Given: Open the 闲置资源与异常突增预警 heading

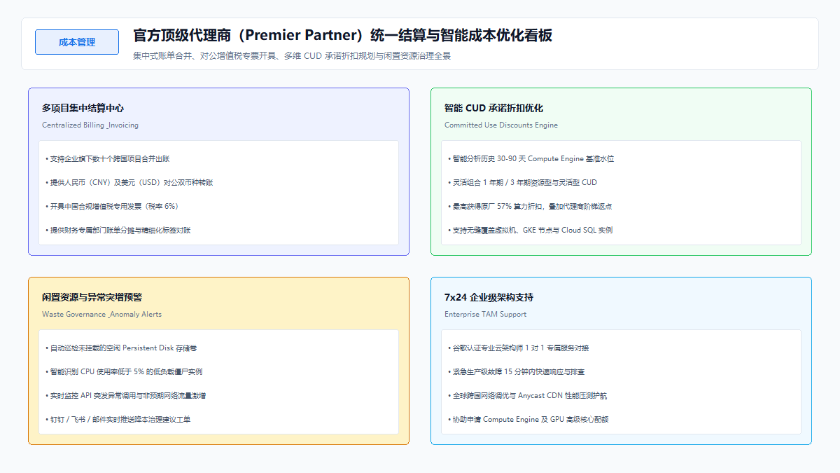Looking at the screenshot, I should [x=92, y=297].
